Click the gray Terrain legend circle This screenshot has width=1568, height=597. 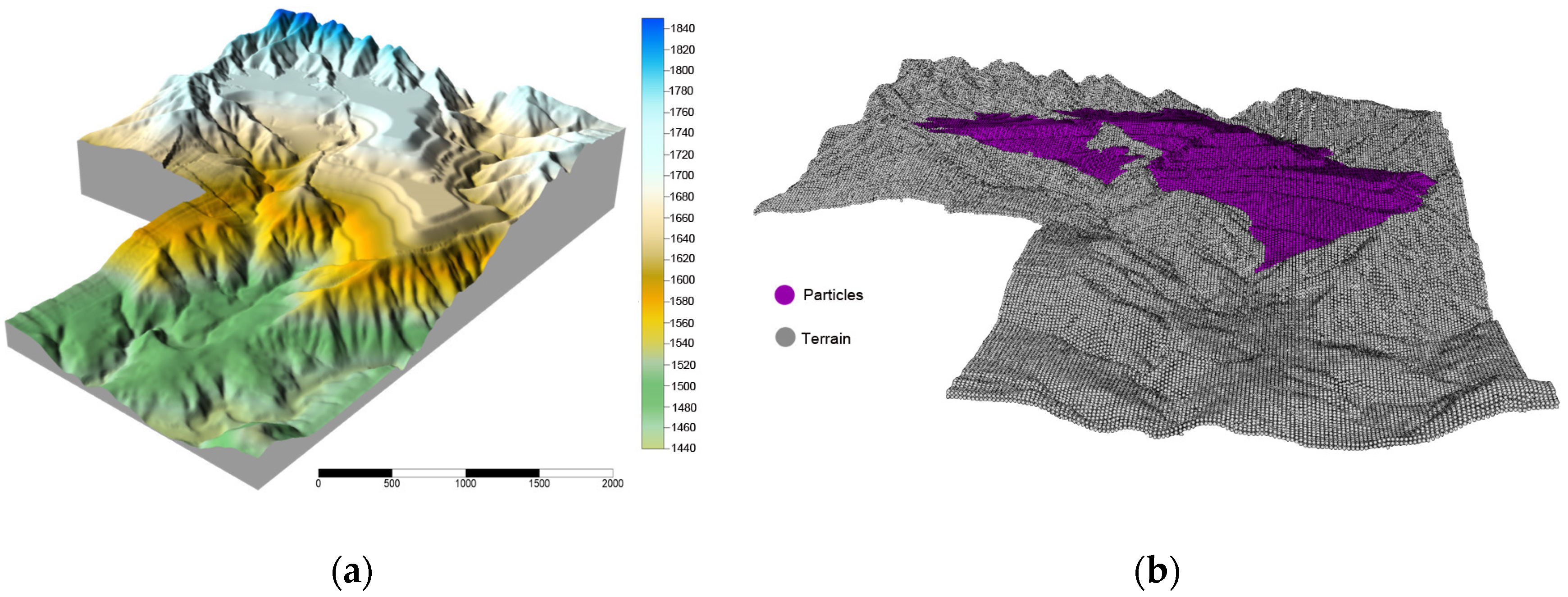(784, 337)
